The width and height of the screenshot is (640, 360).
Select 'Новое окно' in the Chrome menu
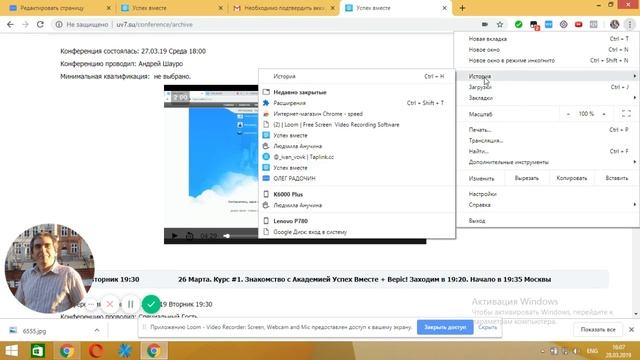point(547,49)
